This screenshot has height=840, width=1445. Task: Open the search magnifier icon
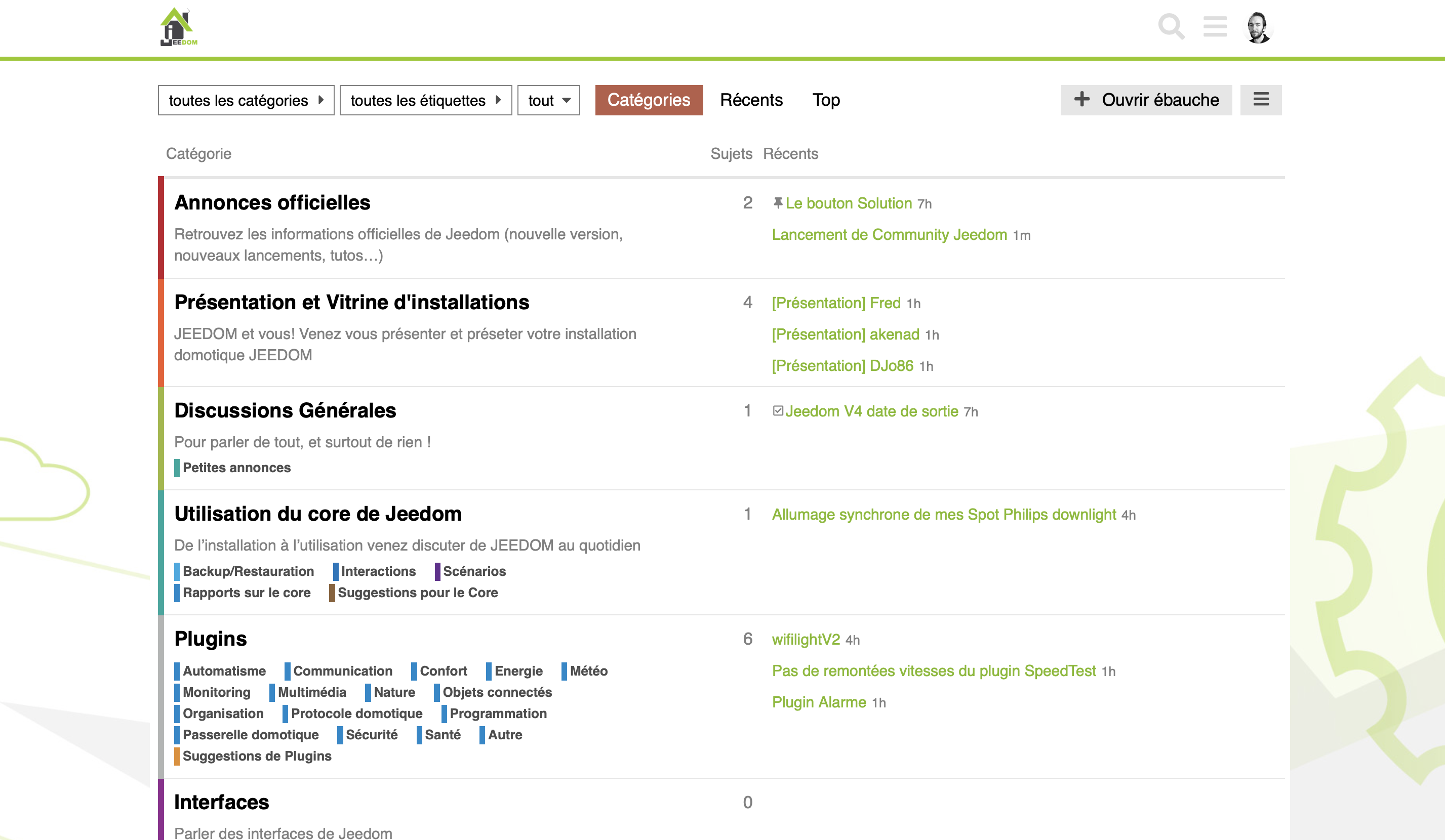point(1171,26)
